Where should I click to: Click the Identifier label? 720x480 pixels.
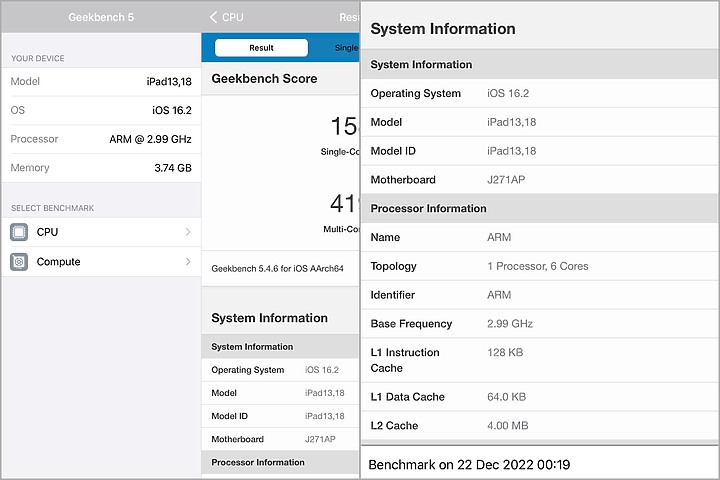pyautogui.click(x=393, y=295)
